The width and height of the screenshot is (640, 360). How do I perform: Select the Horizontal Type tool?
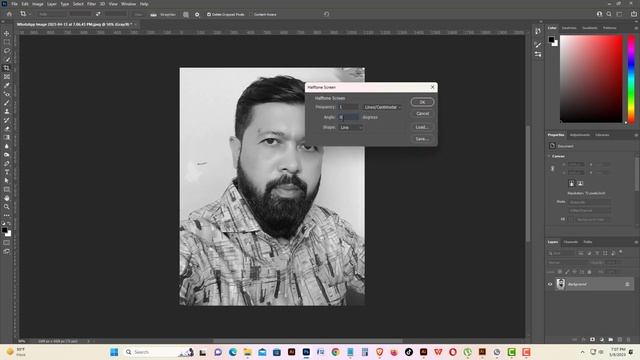pos(7,172)
